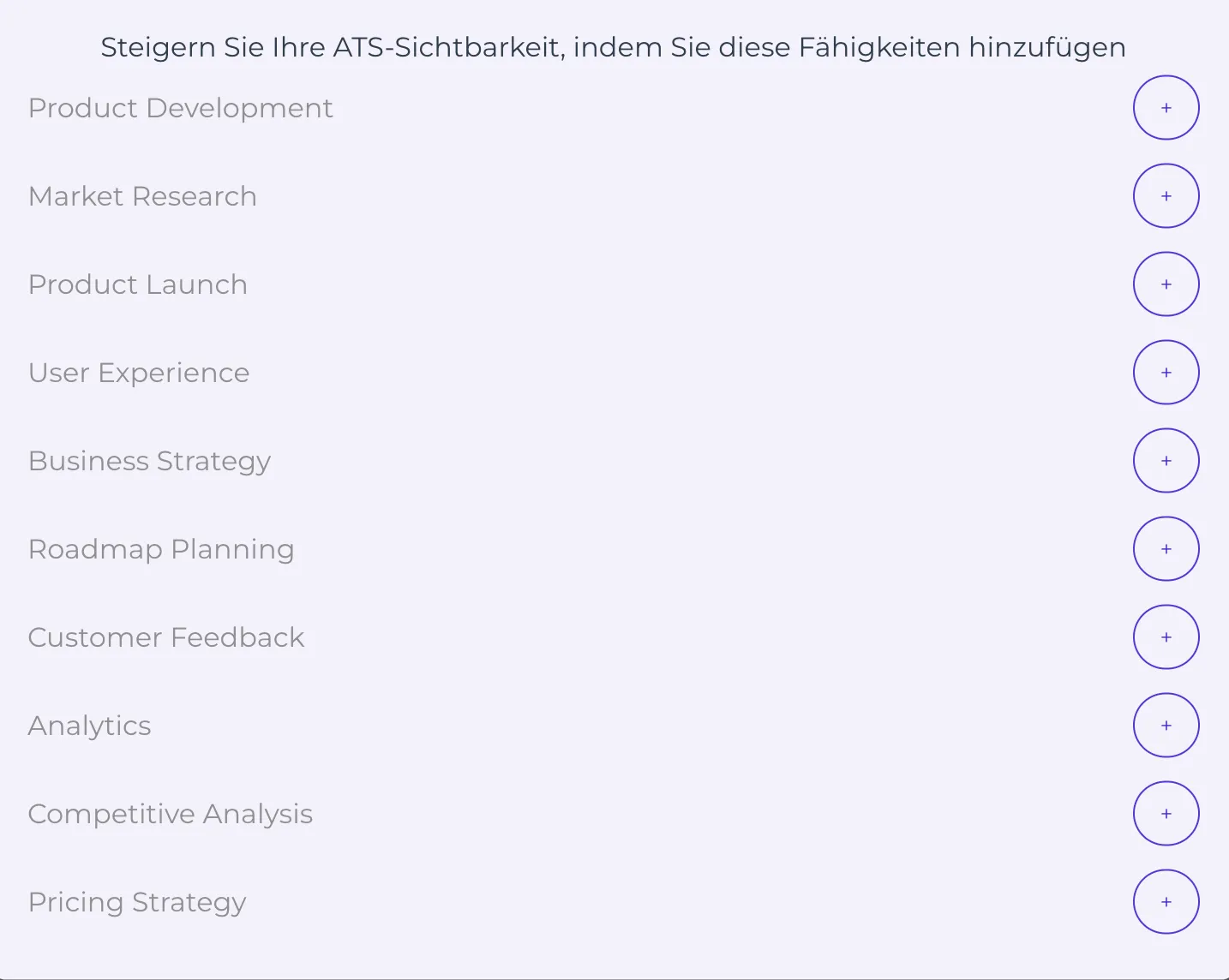Add the Analytics skill
The image size is (1229, 980).
[1166, 726]
